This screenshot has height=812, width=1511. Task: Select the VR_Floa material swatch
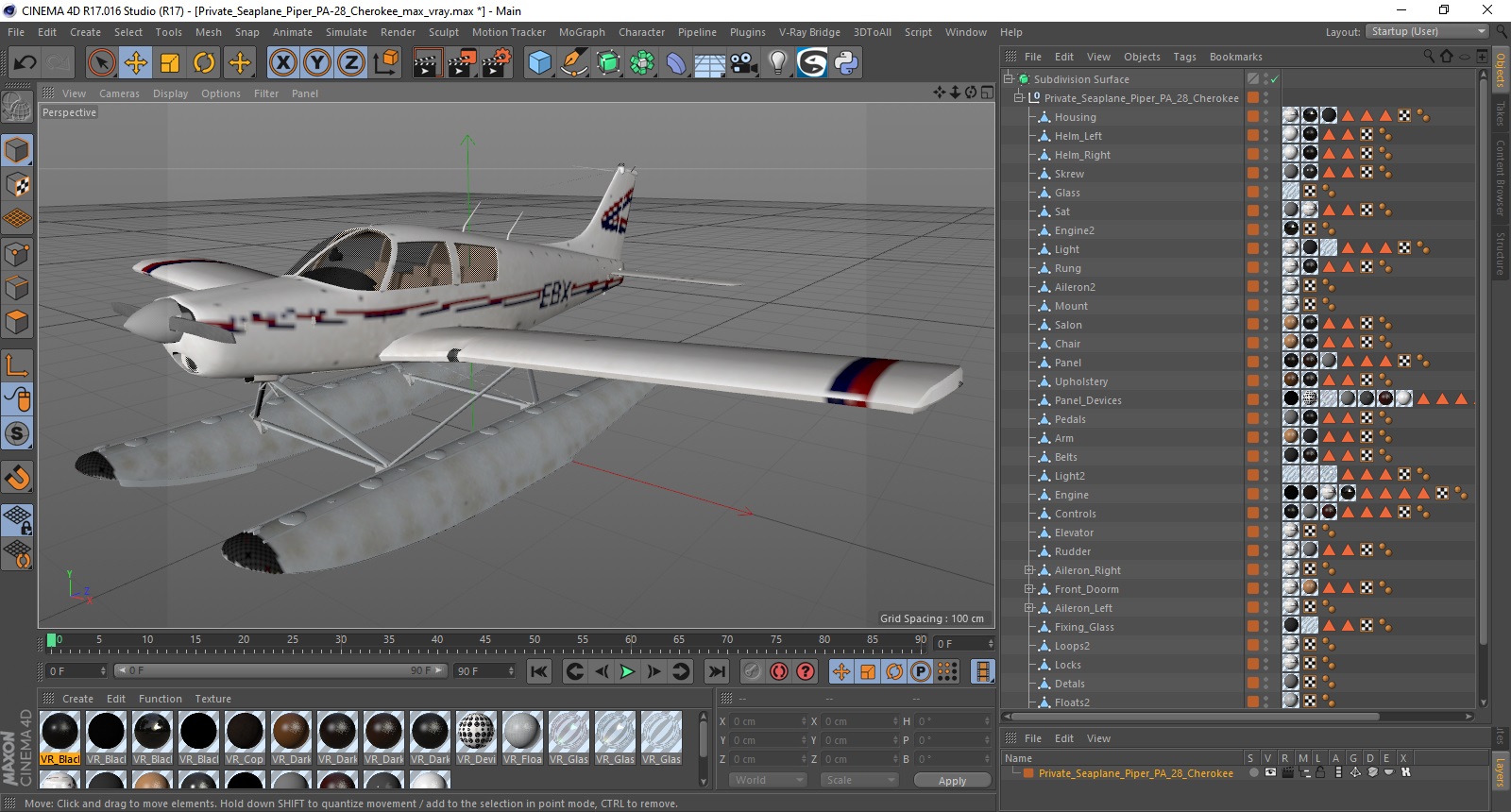point(522,738)
